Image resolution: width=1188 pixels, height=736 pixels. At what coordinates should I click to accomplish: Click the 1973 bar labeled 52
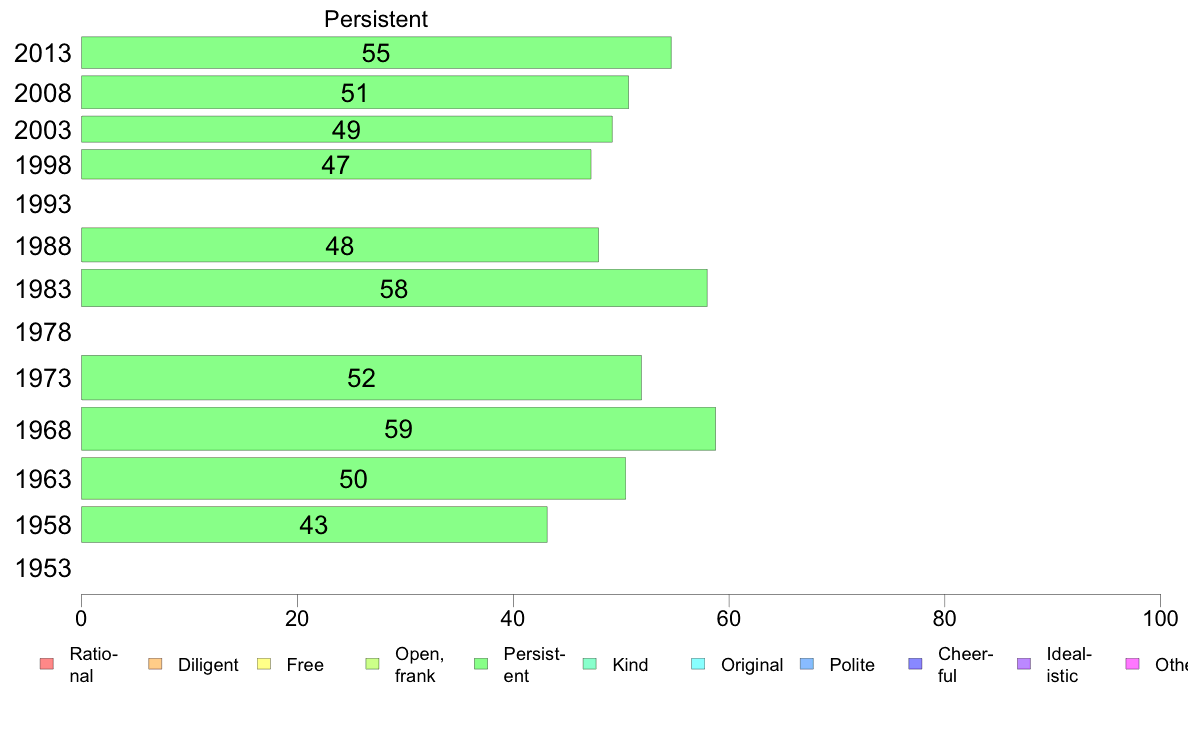coord(361,377)
